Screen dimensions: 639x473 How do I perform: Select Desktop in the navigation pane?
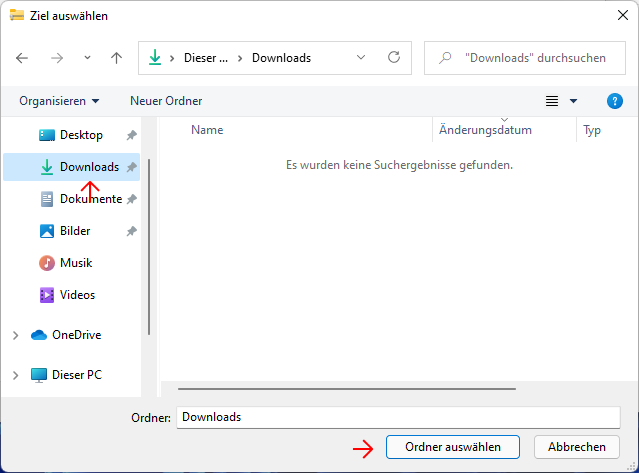[x=81, y=135]
